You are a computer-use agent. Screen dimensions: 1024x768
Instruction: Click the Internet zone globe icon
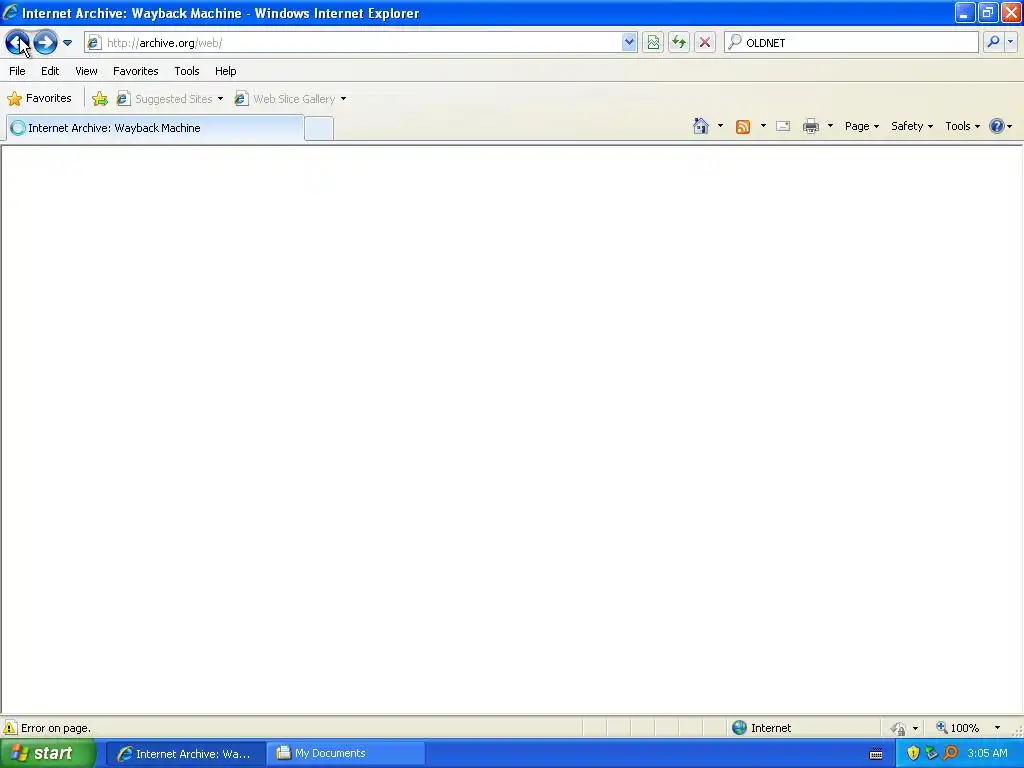click(x=739, y=728)
